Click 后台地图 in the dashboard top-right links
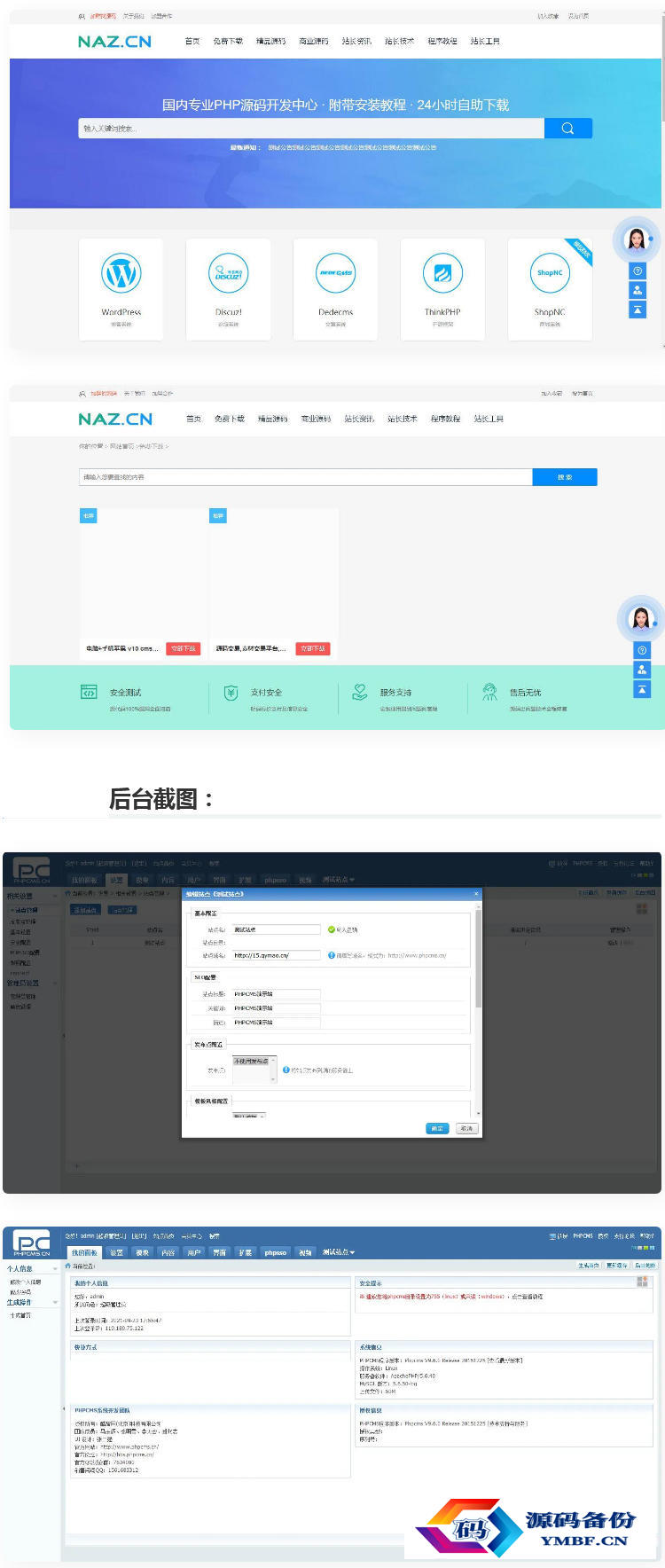This screenshot has width=665, height=1568. point(645,1266)
